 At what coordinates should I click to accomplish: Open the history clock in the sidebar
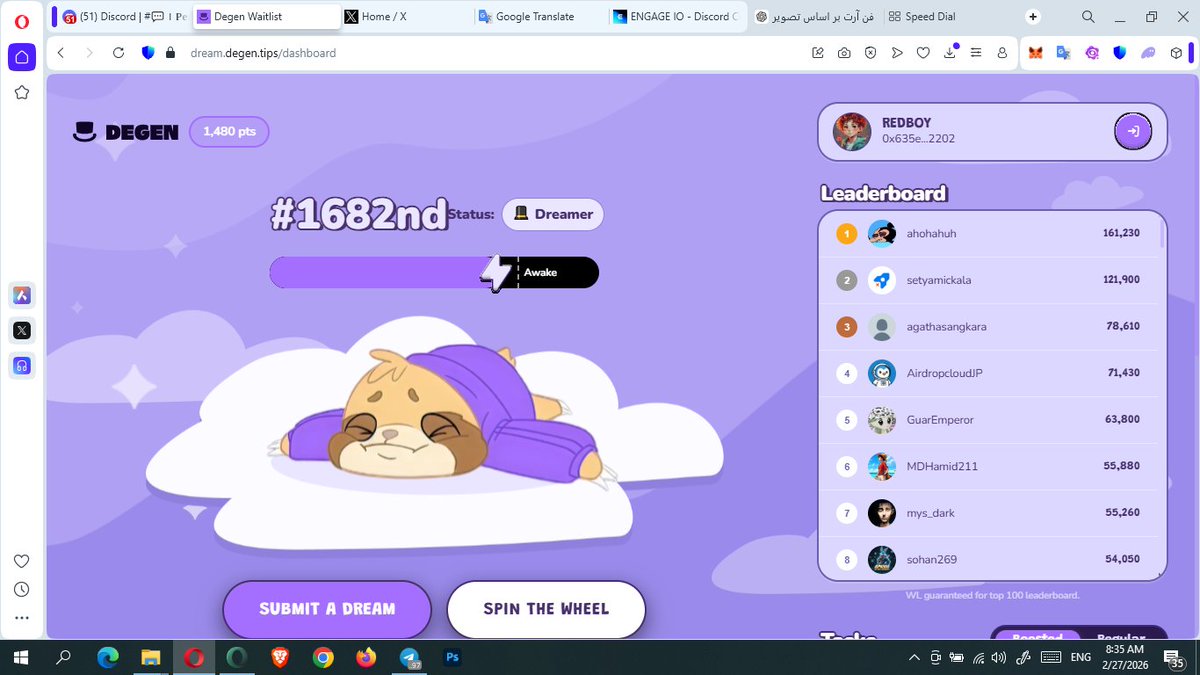pyautogui.click(x=22, y=590)
